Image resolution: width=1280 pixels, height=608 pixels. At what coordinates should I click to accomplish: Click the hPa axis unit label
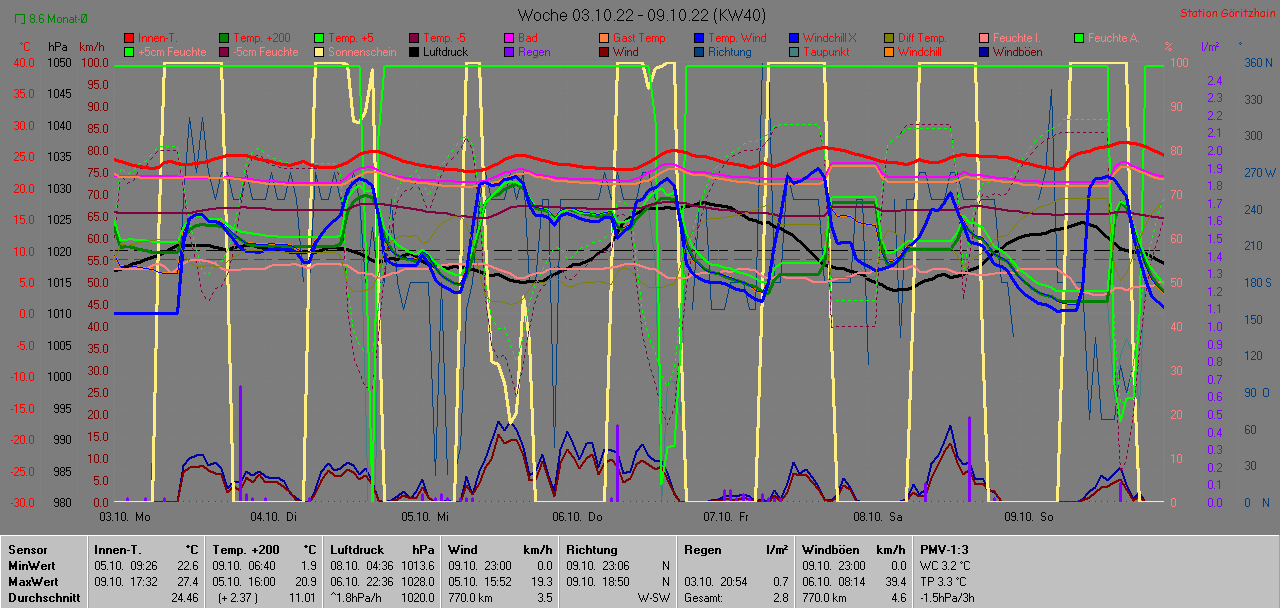pos(58,47)
